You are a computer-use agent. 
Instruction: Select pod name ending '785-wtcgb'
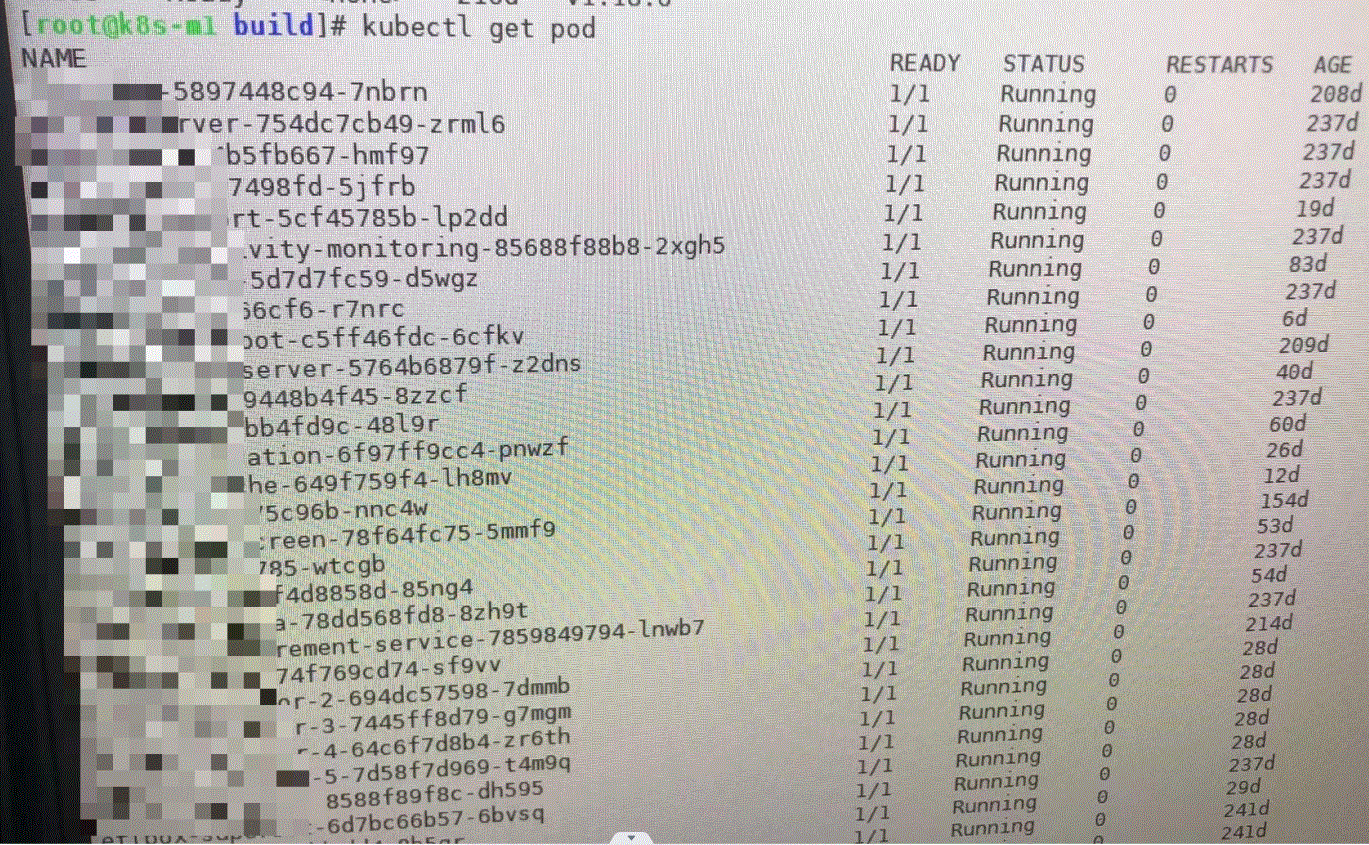321,566
